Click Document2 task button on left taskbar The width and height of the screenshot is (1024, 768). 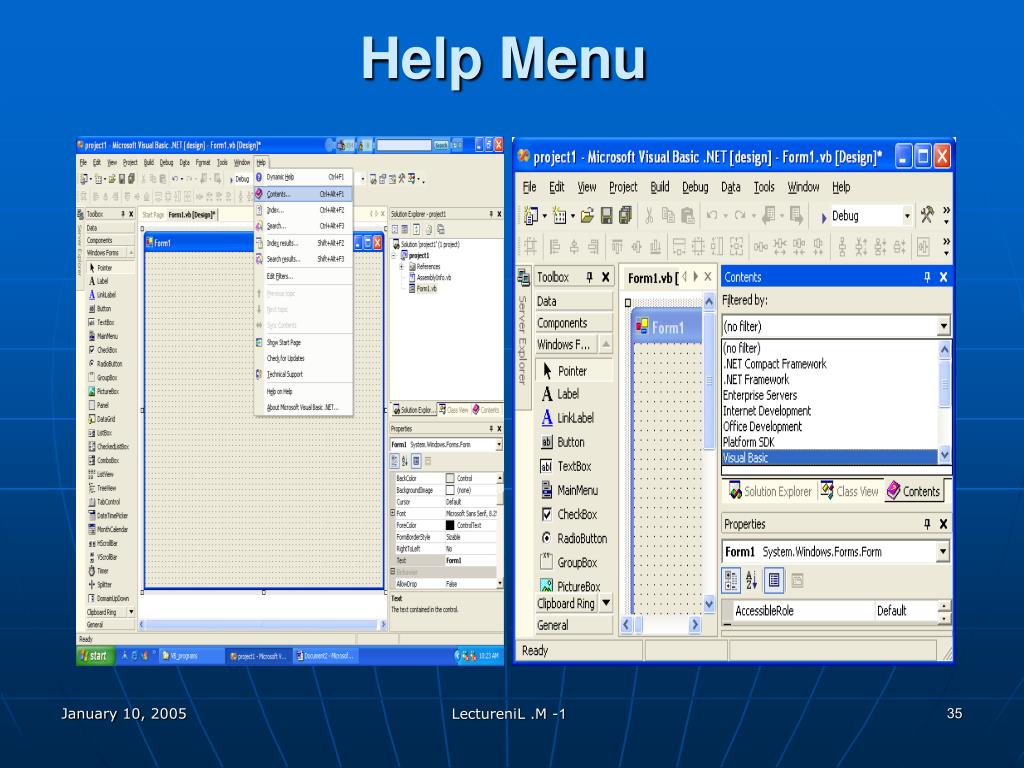pyautogui.click(x=325, y=656)
